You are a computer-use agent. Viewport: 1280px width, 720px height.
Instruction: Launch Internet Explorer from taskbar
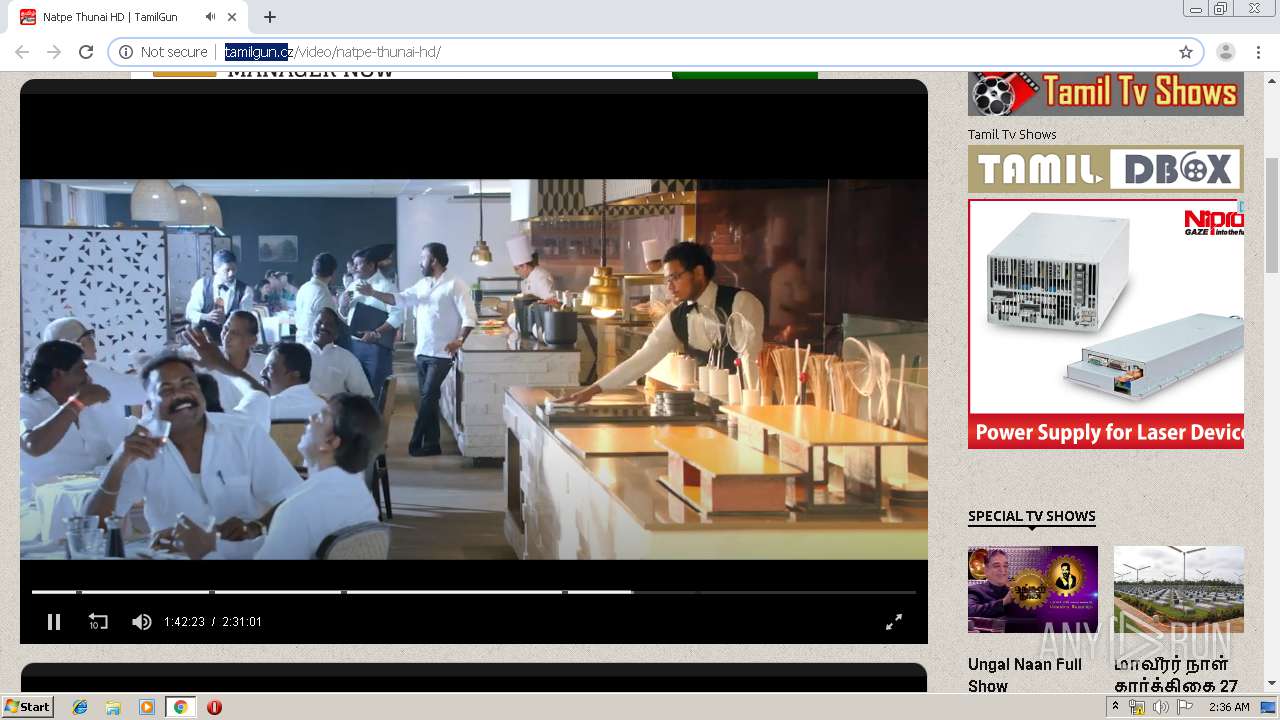click(80, 707)
